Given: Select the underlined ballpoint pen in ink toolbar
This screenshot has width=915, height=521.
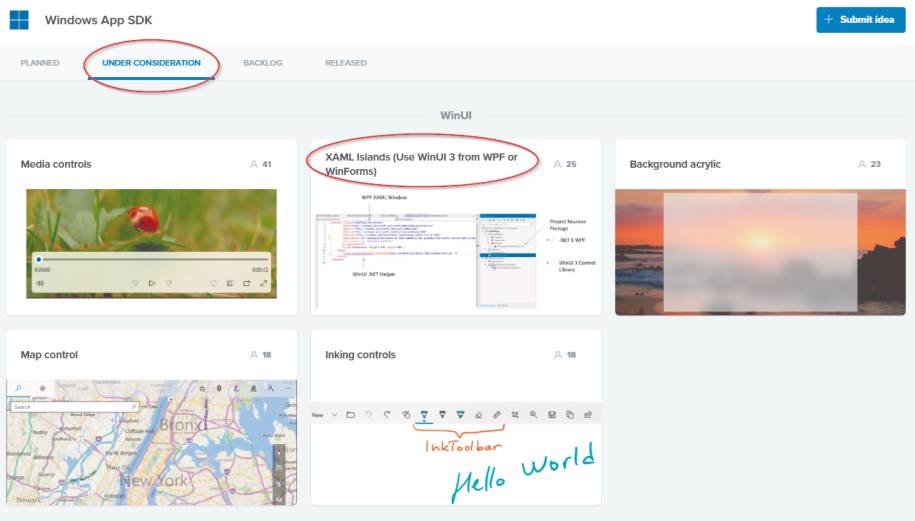Looking at the screenshot, I should click(x=424, y=415).
